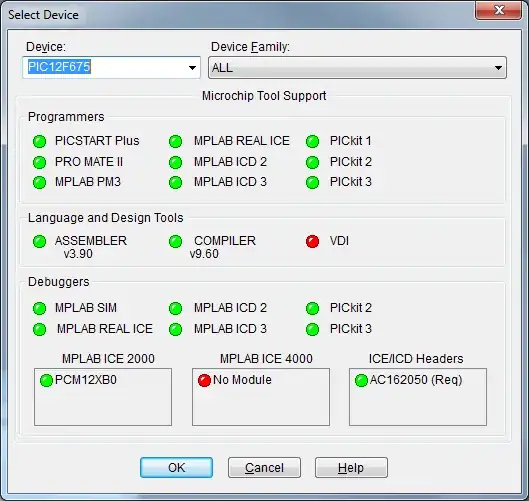The width and height of the screenshot is (529, 501).
Task: Click the programmer MPLAB REAL ICE status LED
Action: (x=175, y=141)
